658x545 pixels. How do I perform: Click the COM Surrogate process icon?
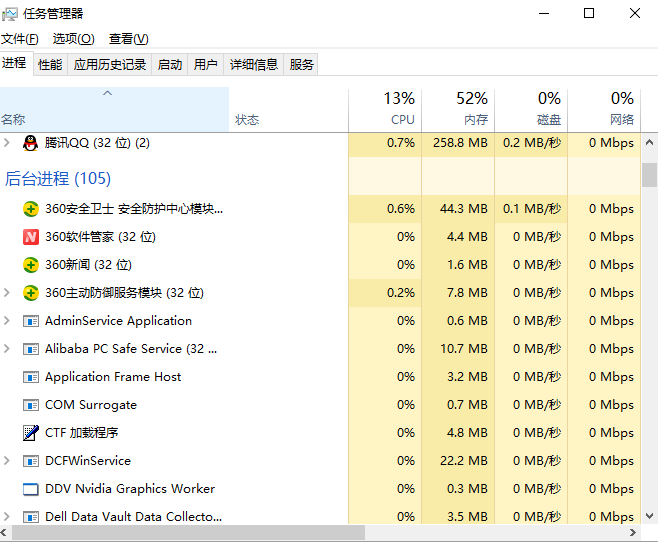pos(30,405)
